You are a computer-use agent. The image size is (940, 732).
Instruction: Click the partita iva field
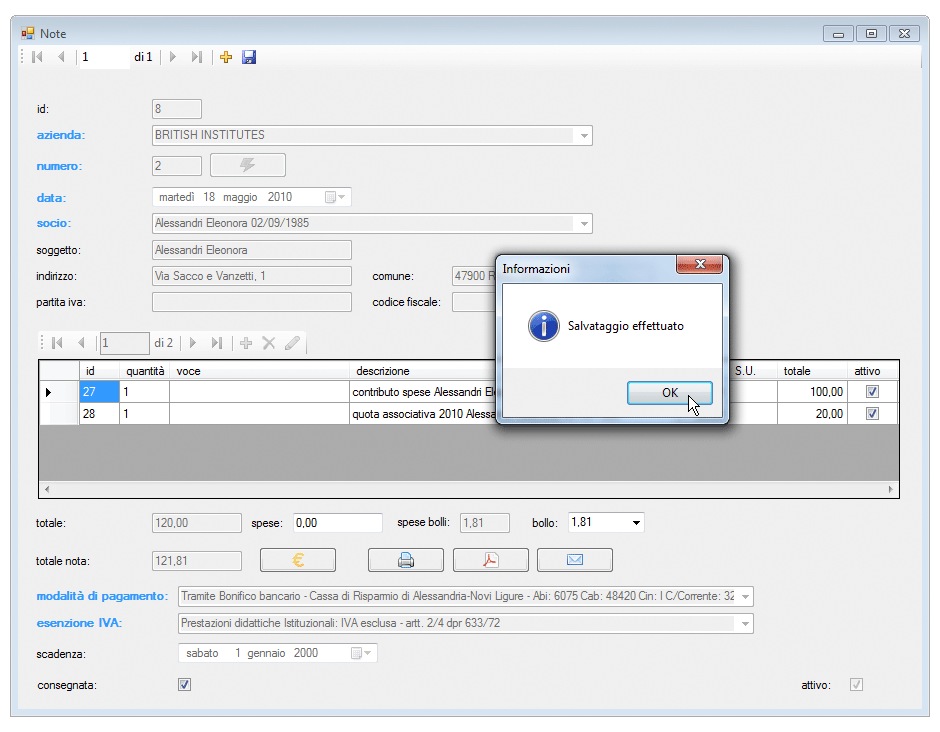pyautogui.click(x=252, y=302)
